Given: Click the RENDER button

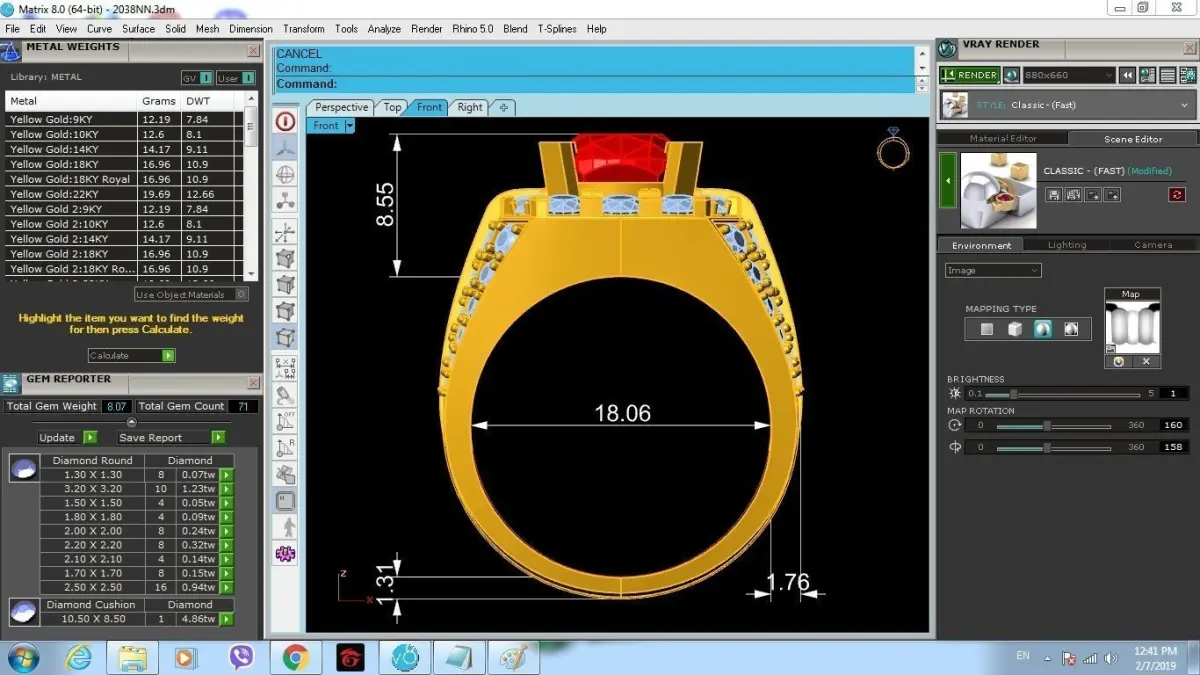Looking at the screenshot, I should 969,75.
